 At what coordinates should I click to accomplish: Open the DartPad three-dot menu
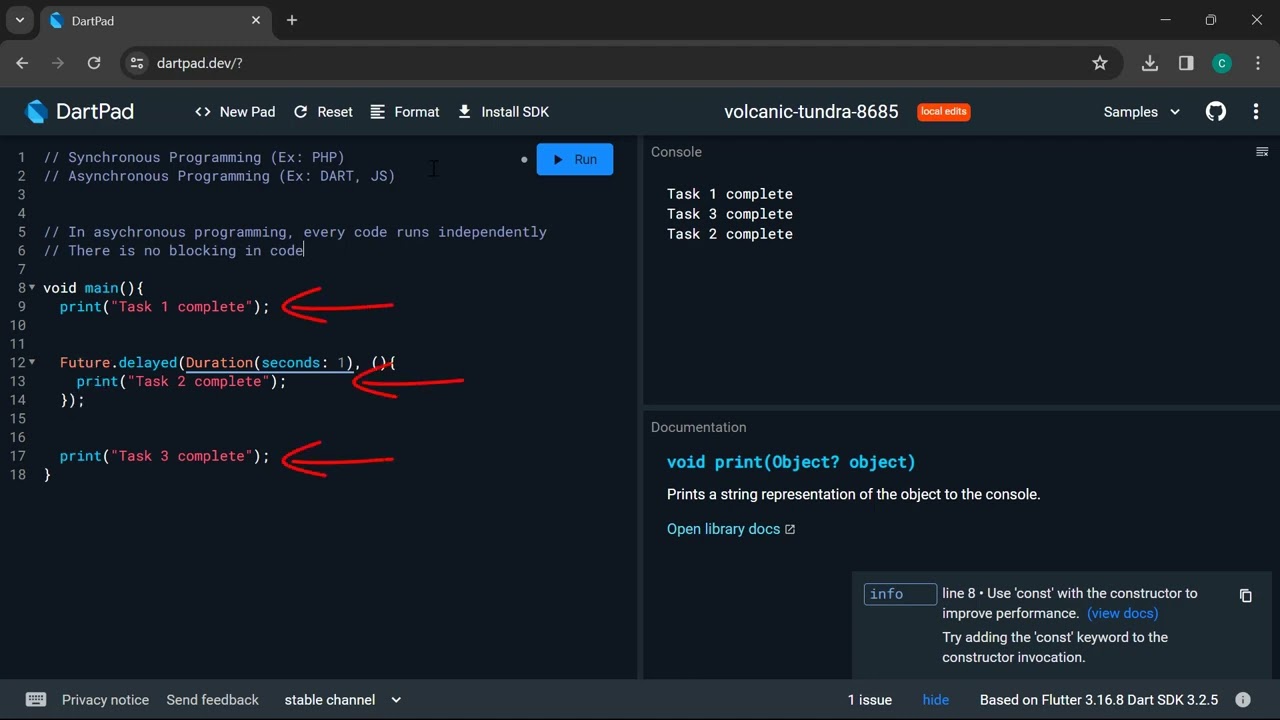tap(1256, 112)
